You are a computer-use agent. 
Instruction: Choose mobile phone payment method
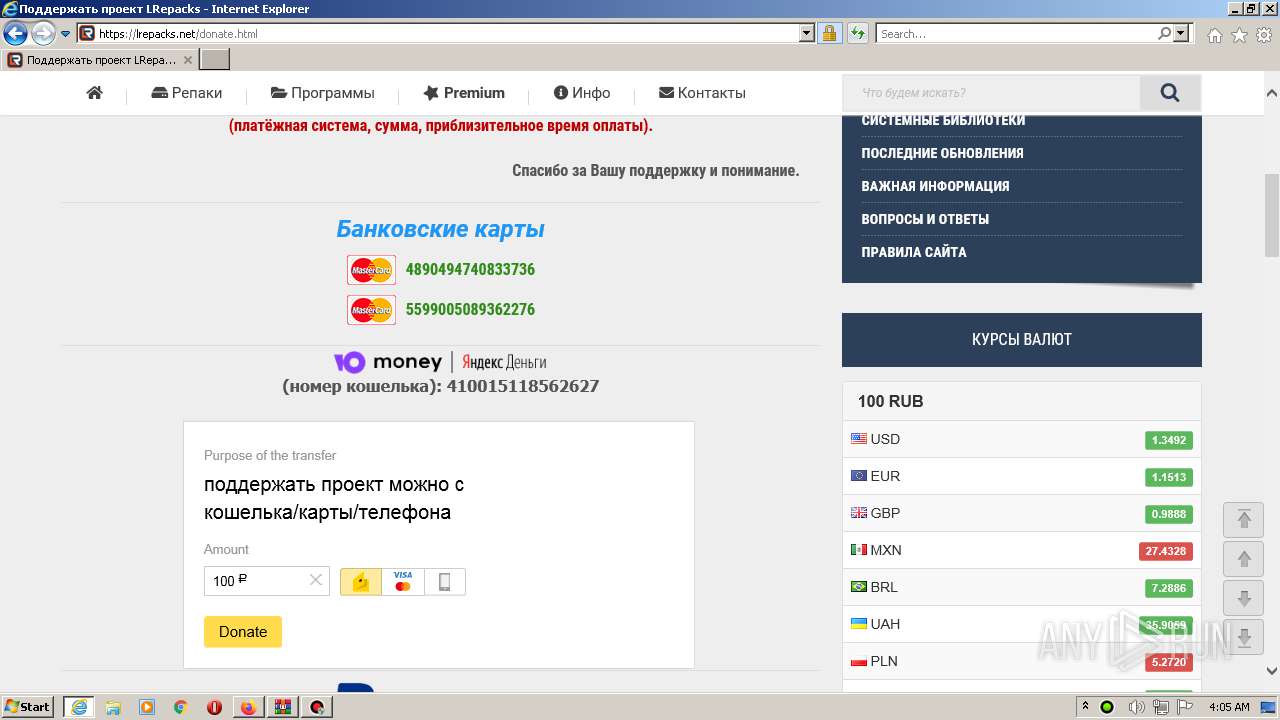(x=445, y=582)
